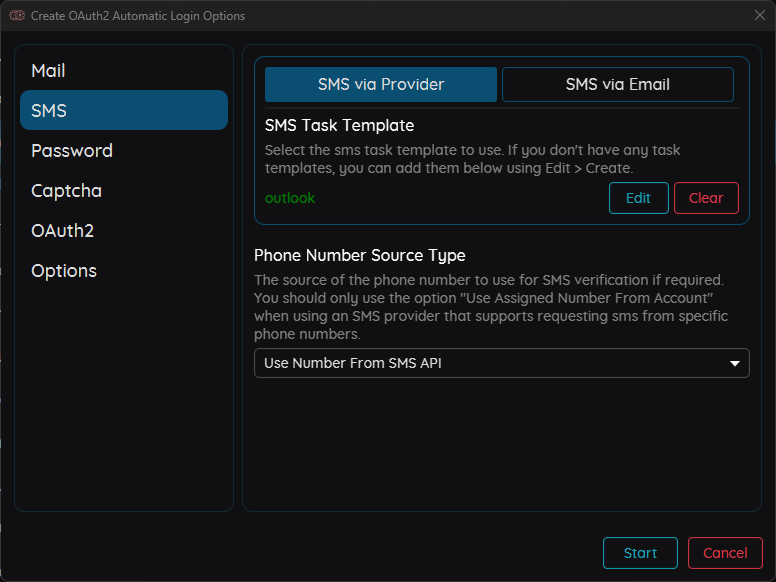The width and height of the screenshot is (776, 582).
Task: Click the SMS Task Template heading
Action: click(x=339, y=126)
